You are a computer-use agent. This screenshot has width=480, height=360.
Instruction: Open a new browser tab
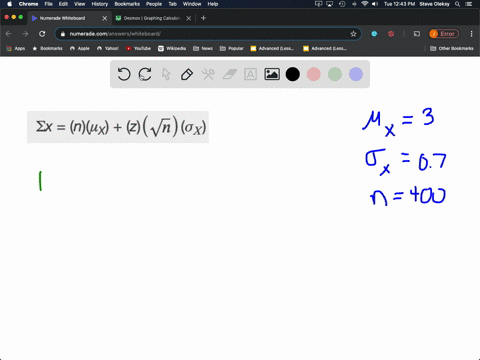pyautogui.click(x=203, y=18)
